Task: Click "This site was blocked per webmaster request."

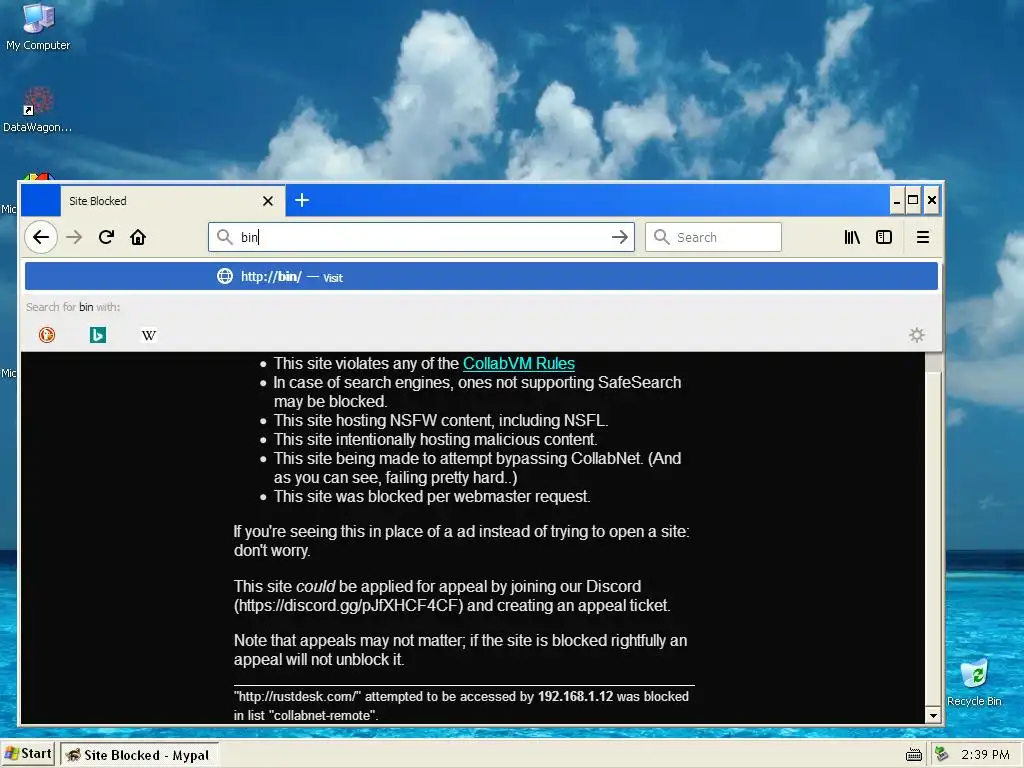Action: pyautogui.click(x=432, y=496)
